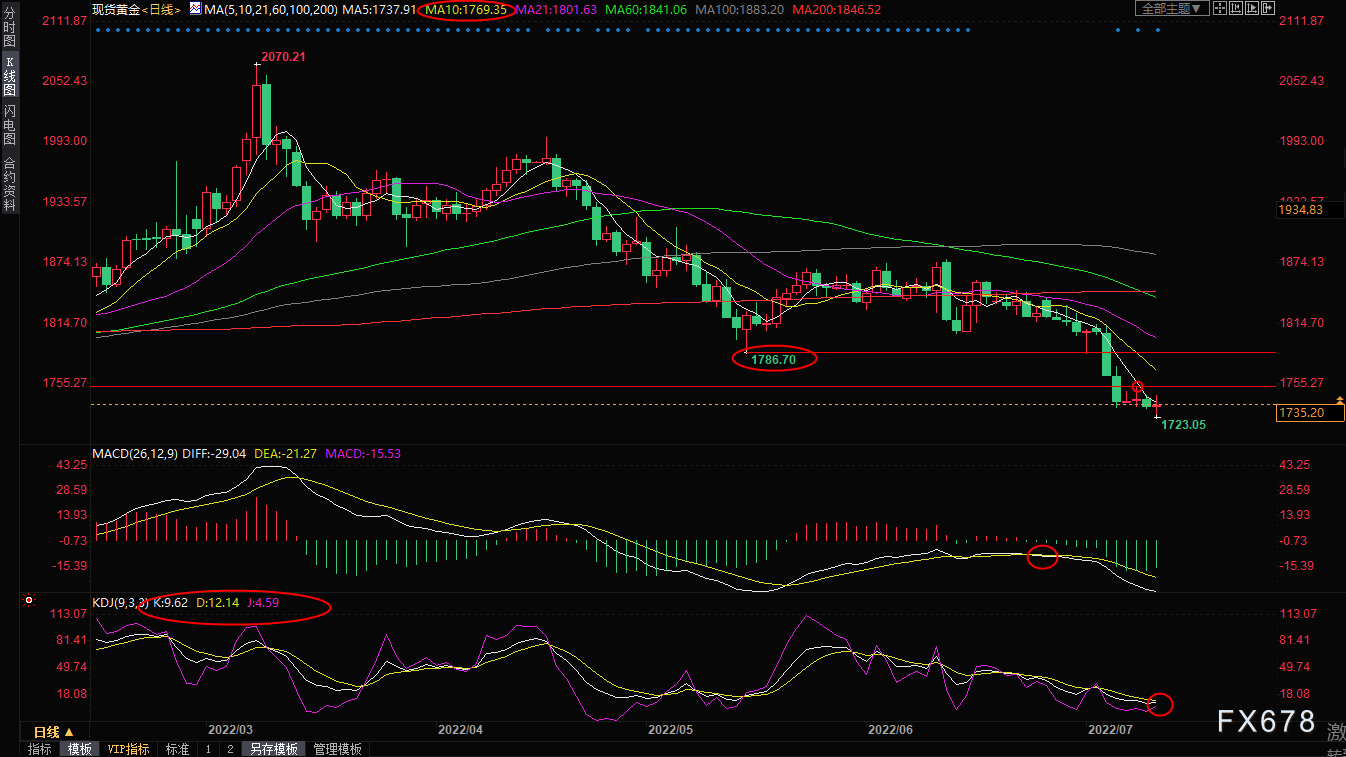Click the 管理模板 button
The height and width of the screenshot is (757, 1346).
[x=337, y=749]
